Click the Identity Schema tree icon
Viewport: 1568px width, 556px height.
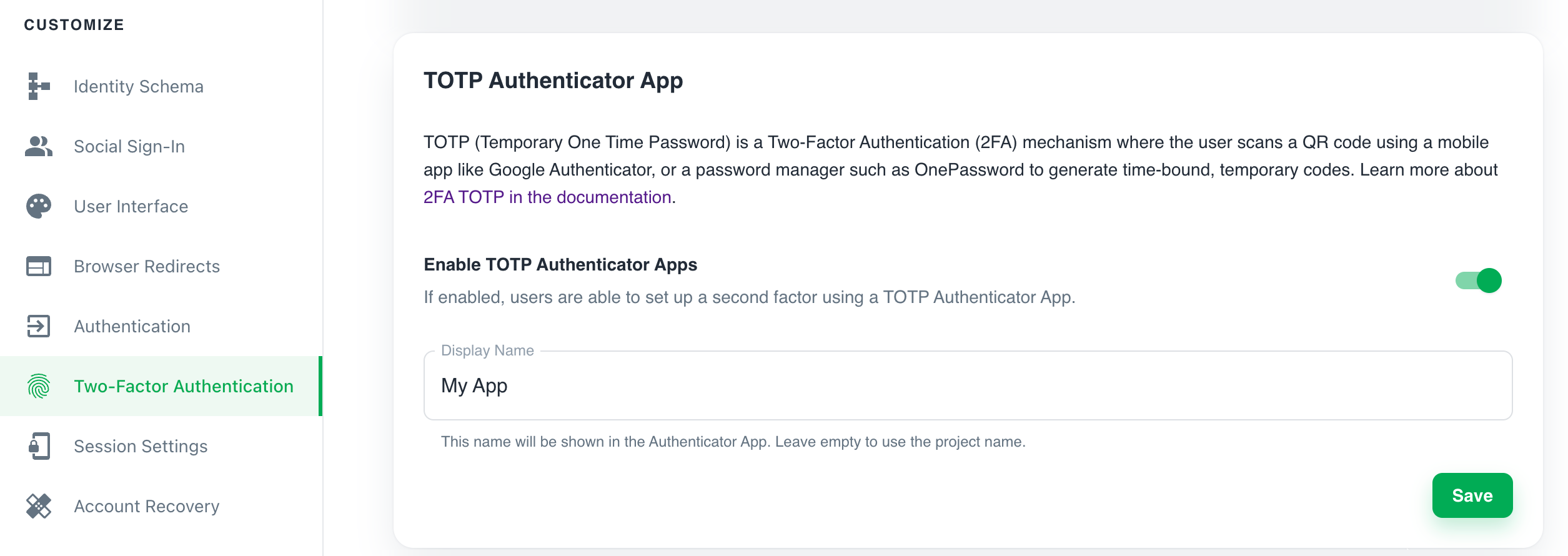[x=39, y=86]
